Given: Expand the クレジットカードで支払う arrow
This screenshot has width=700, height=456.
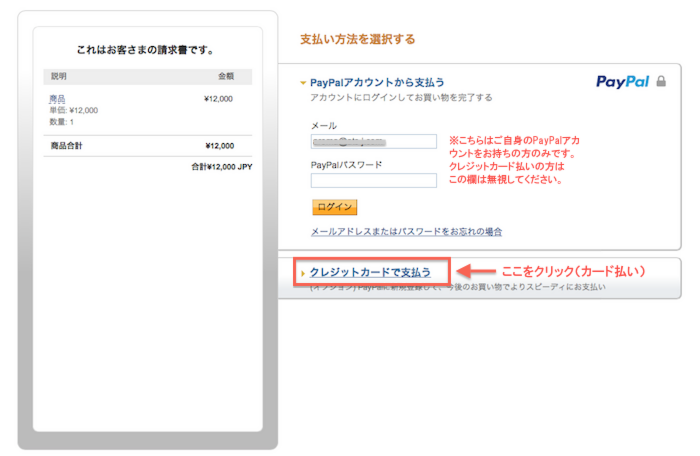Looking at the screenshot, I should [x=303, y=273].
